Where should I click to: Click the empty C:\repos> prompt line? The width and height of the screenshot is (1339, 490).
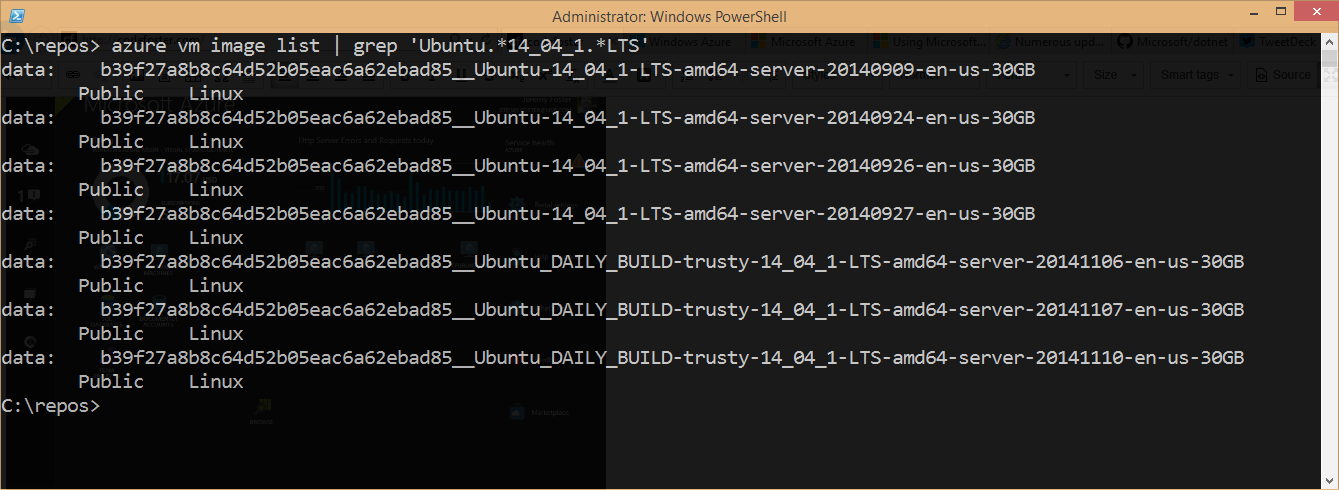coord(52,406)
